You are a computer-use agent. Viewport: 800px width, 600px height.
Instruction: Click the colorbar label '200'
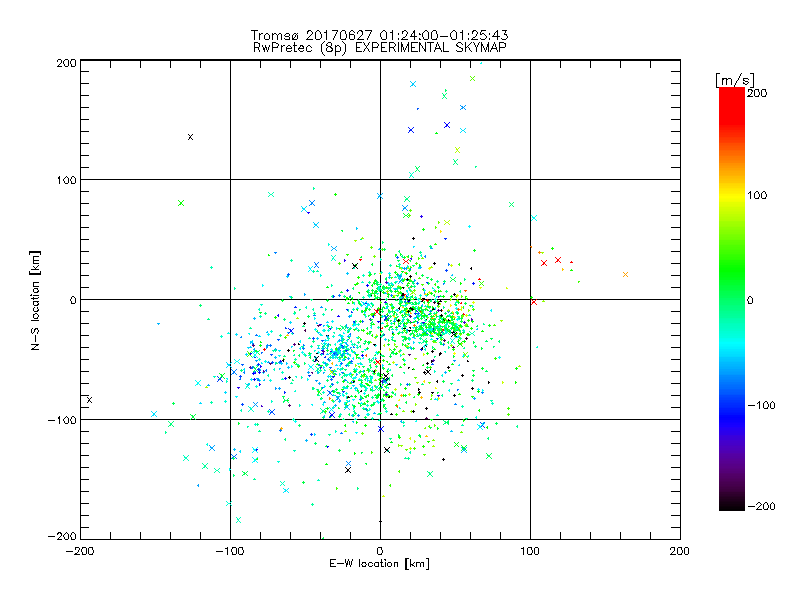tap(757, 93)
